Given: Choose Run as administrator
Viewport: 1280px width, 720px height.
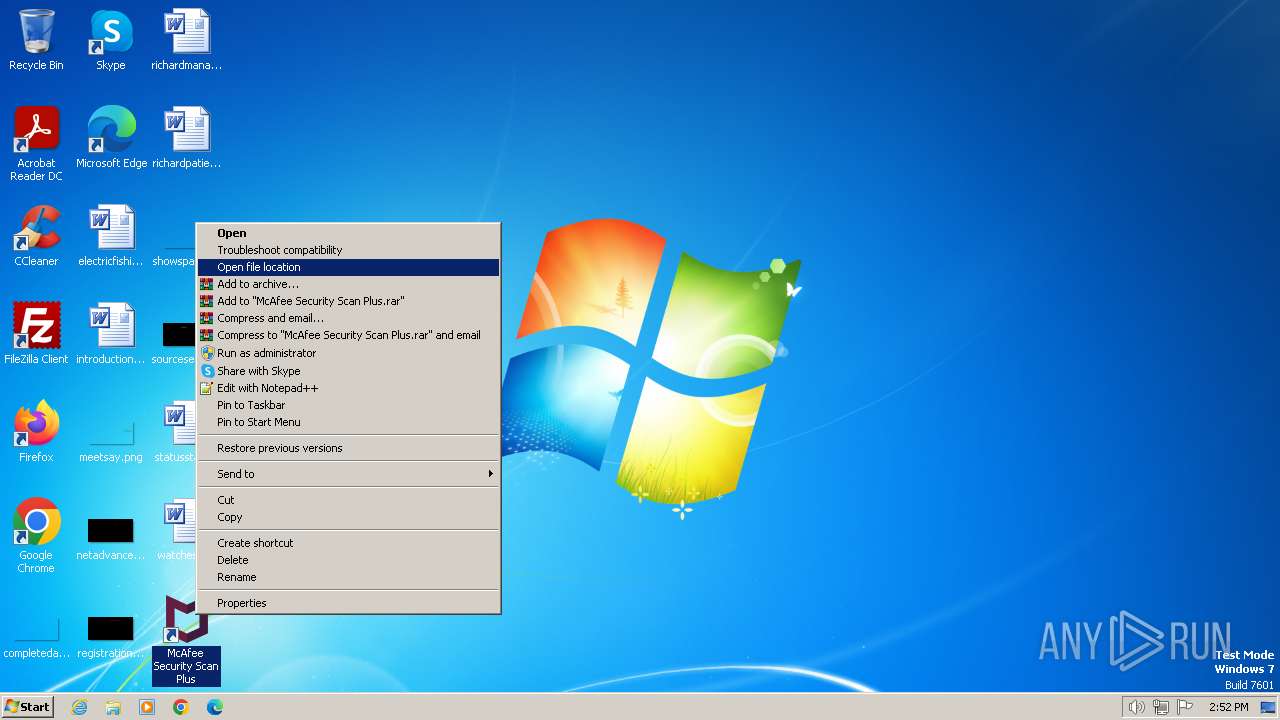Looking at the screenshot, I should 348,353.
